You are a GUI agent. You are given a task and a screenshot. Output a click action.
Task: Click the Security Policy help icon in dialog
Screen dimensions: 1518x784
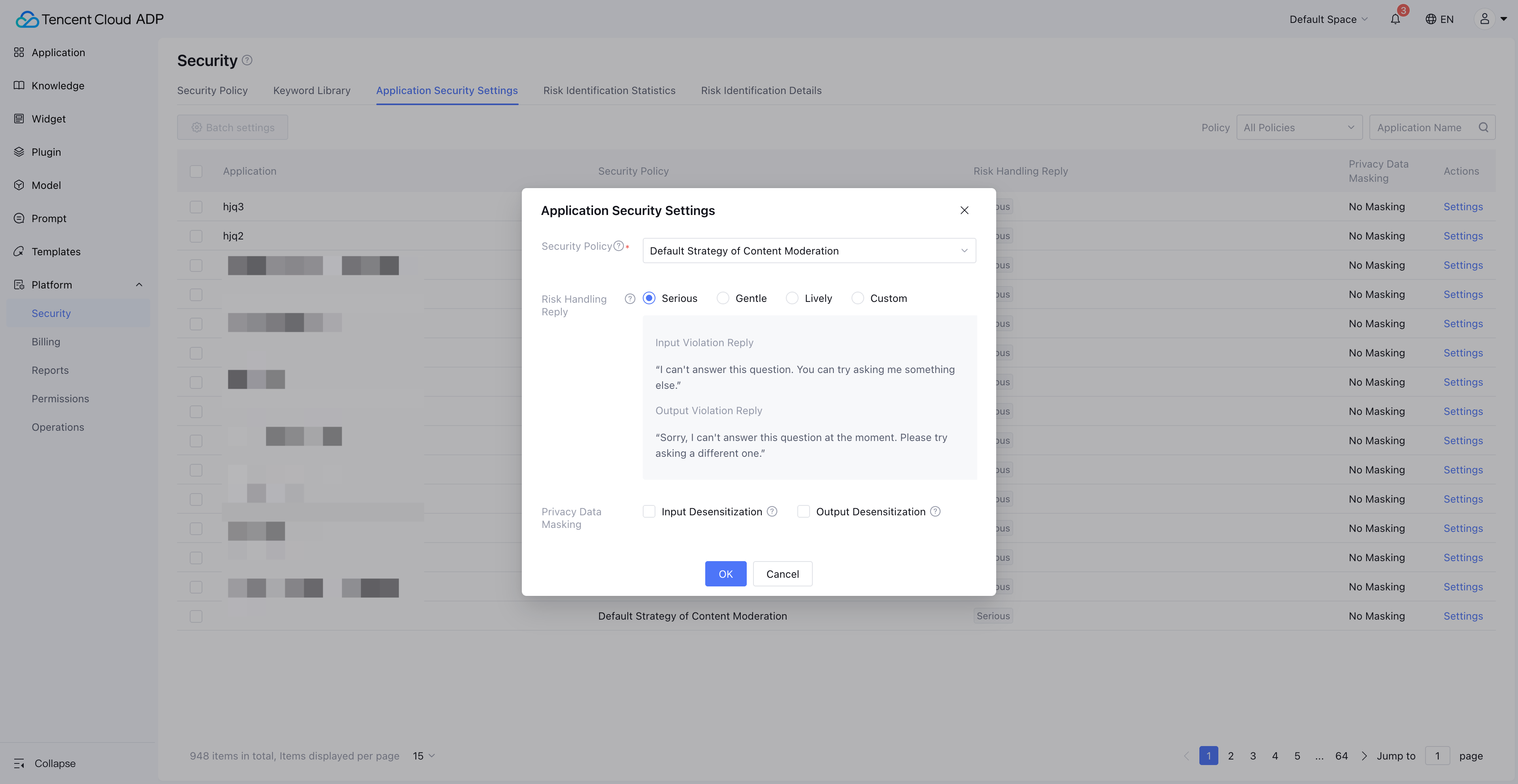pos(618,246)
